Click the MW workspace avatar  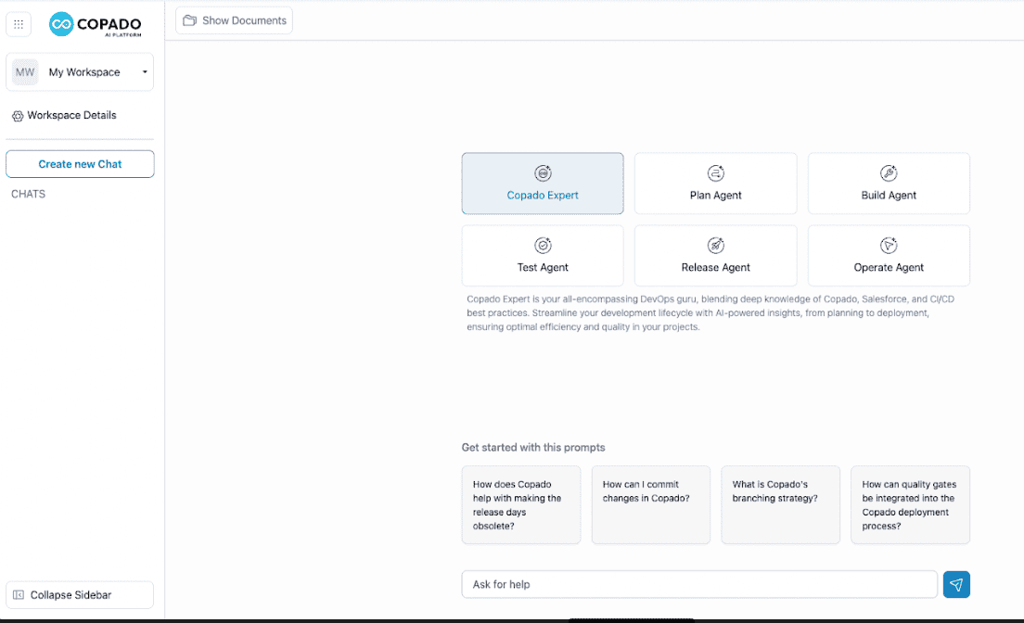click(x=25, y=72)
